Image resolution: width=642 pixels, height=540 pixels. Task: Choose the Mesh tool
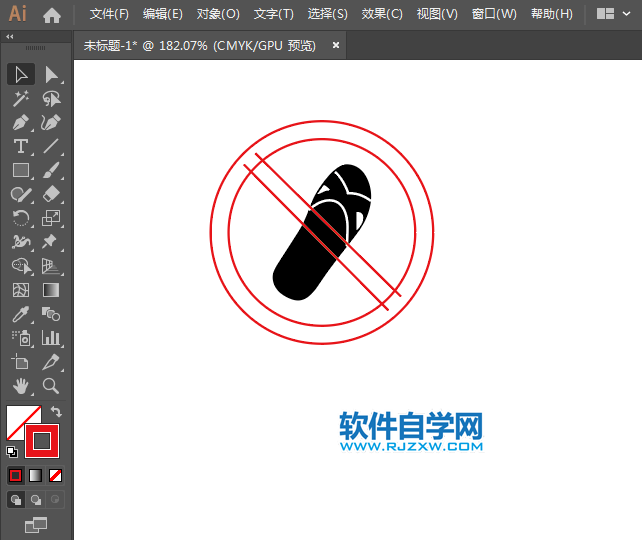21,290
